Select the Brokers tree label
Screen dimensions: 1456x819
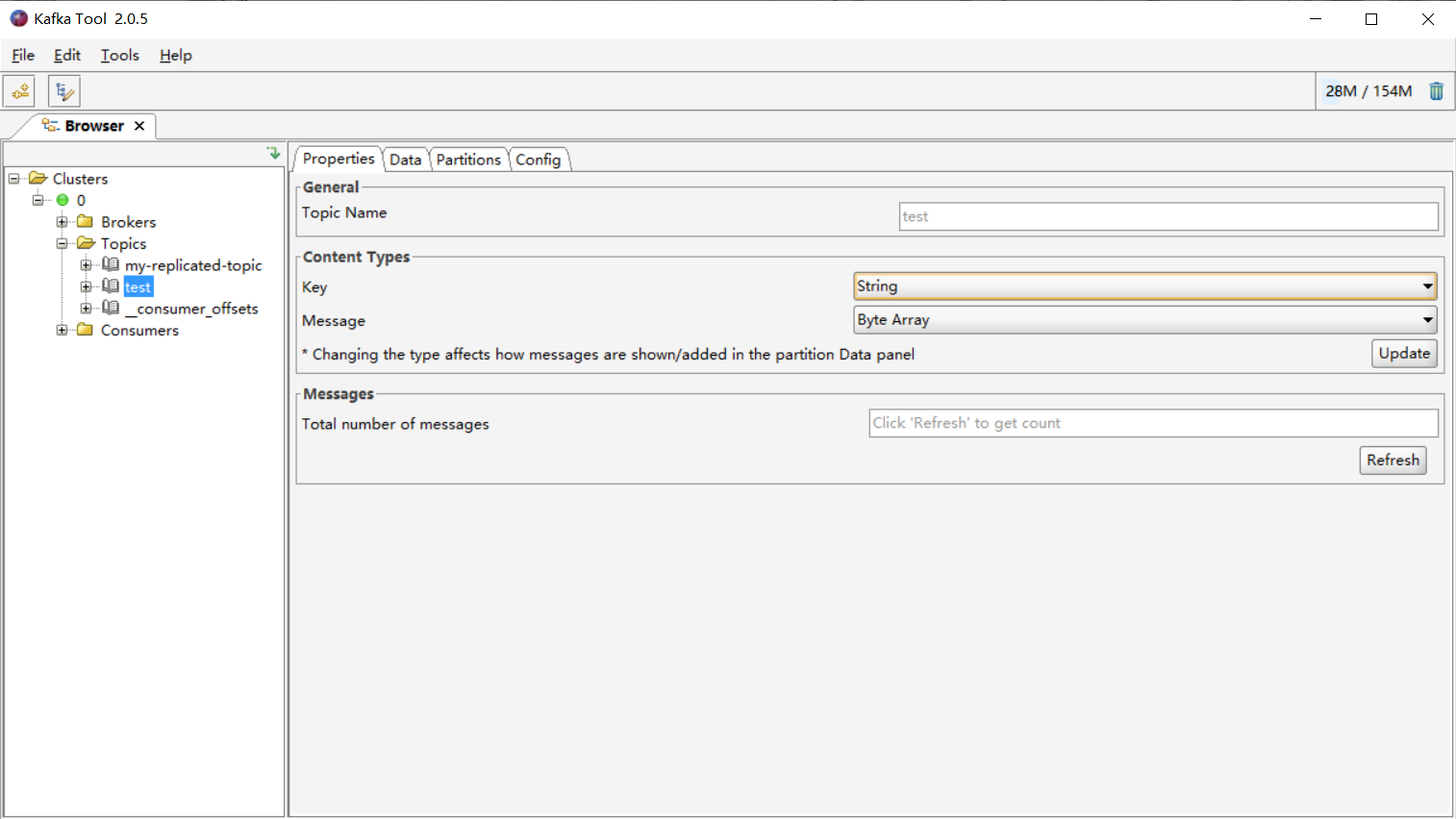click(x=128, y=222)
